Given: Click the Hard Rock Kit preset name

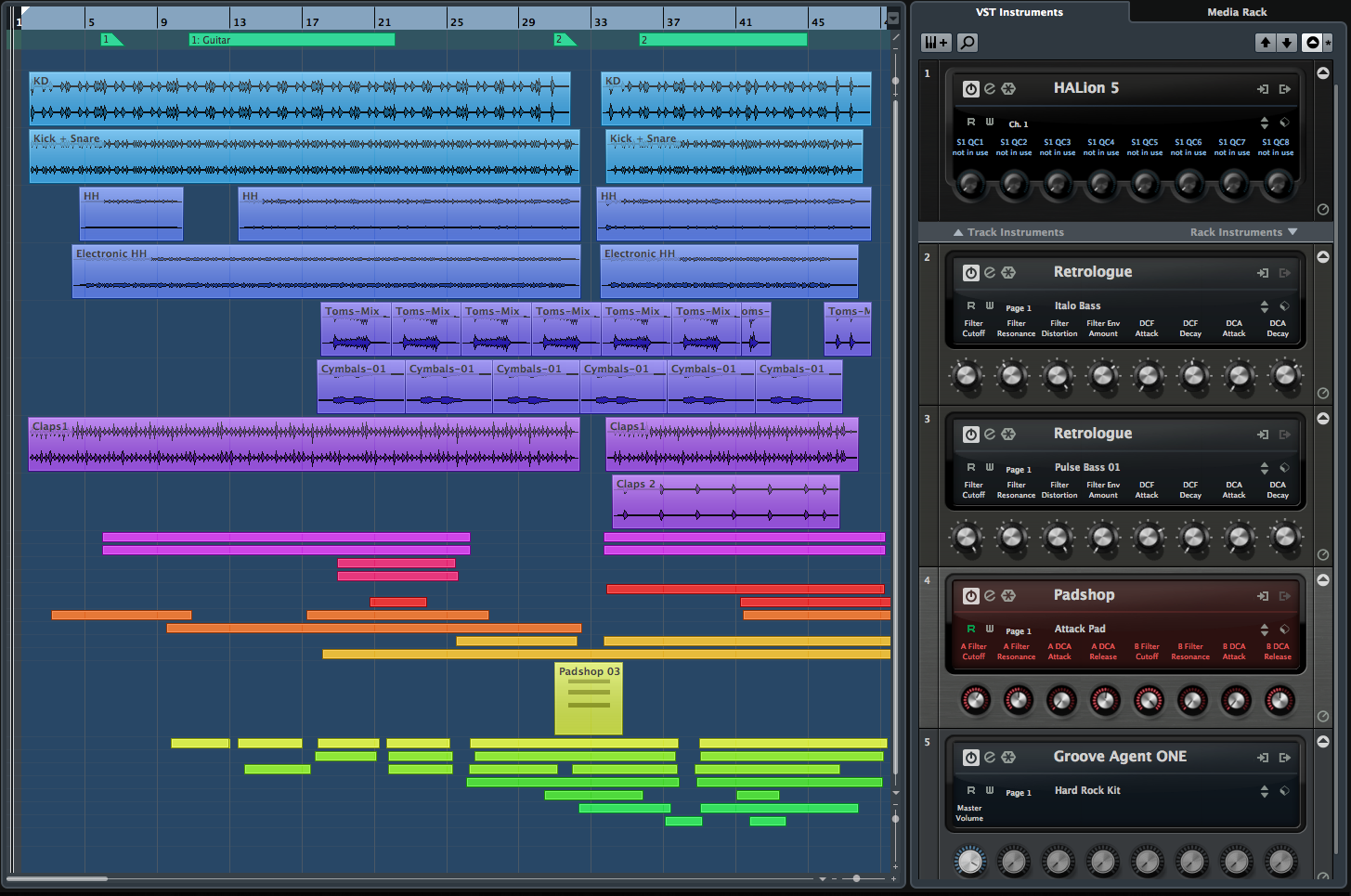Looking at the screenshot, I should tap(1086, 790).
